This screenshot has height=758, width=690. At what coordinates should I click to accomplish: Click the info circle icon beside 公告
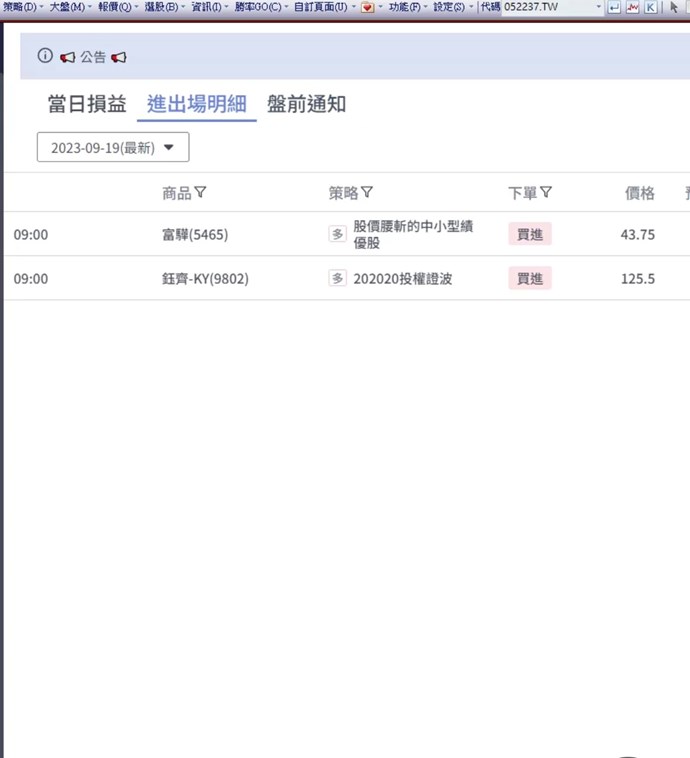click(x=45, y=56)
